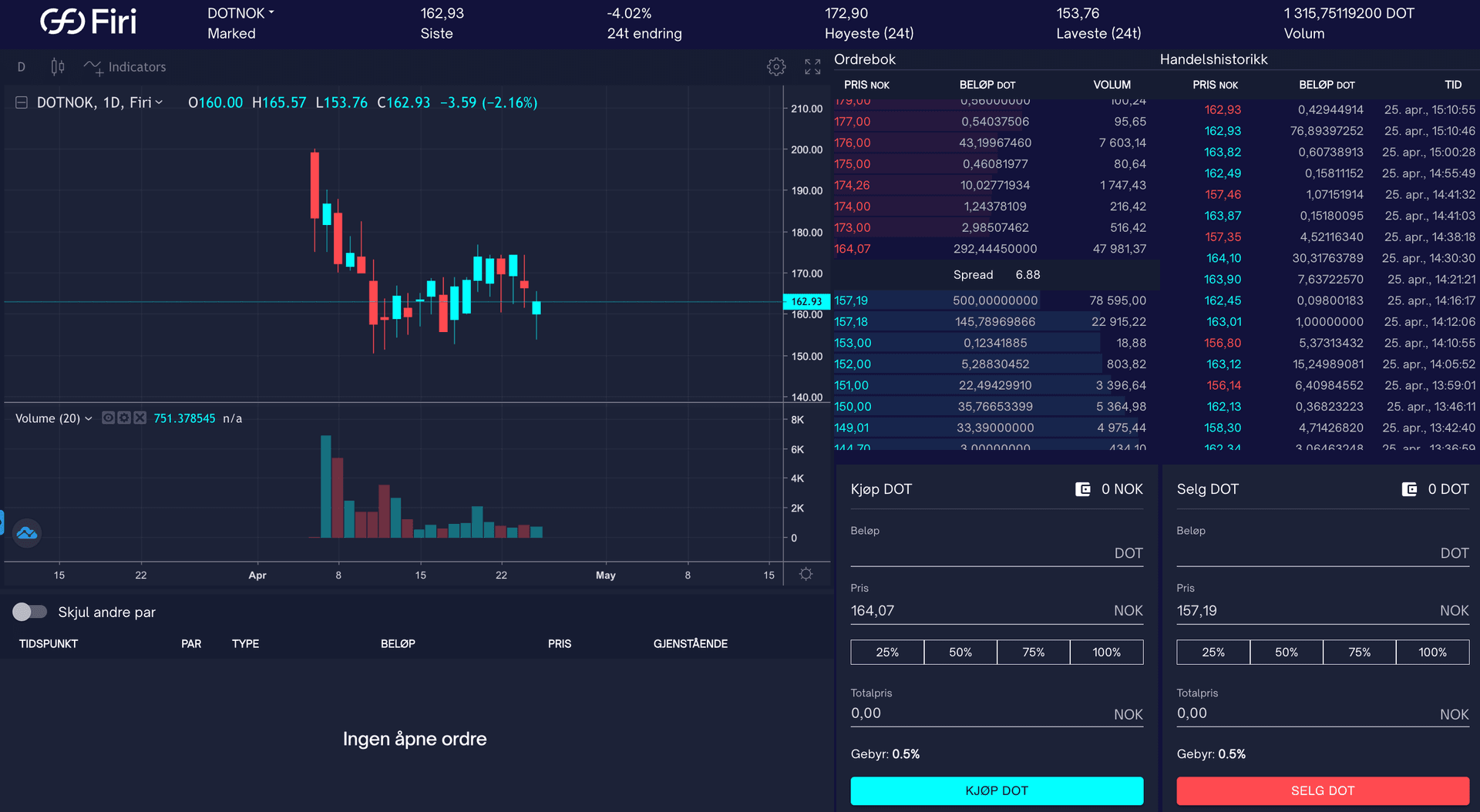The height and width of the screenshot is (812, 1480).
Task: Select the D timeframe interval
Action: [x=22, y=67]
